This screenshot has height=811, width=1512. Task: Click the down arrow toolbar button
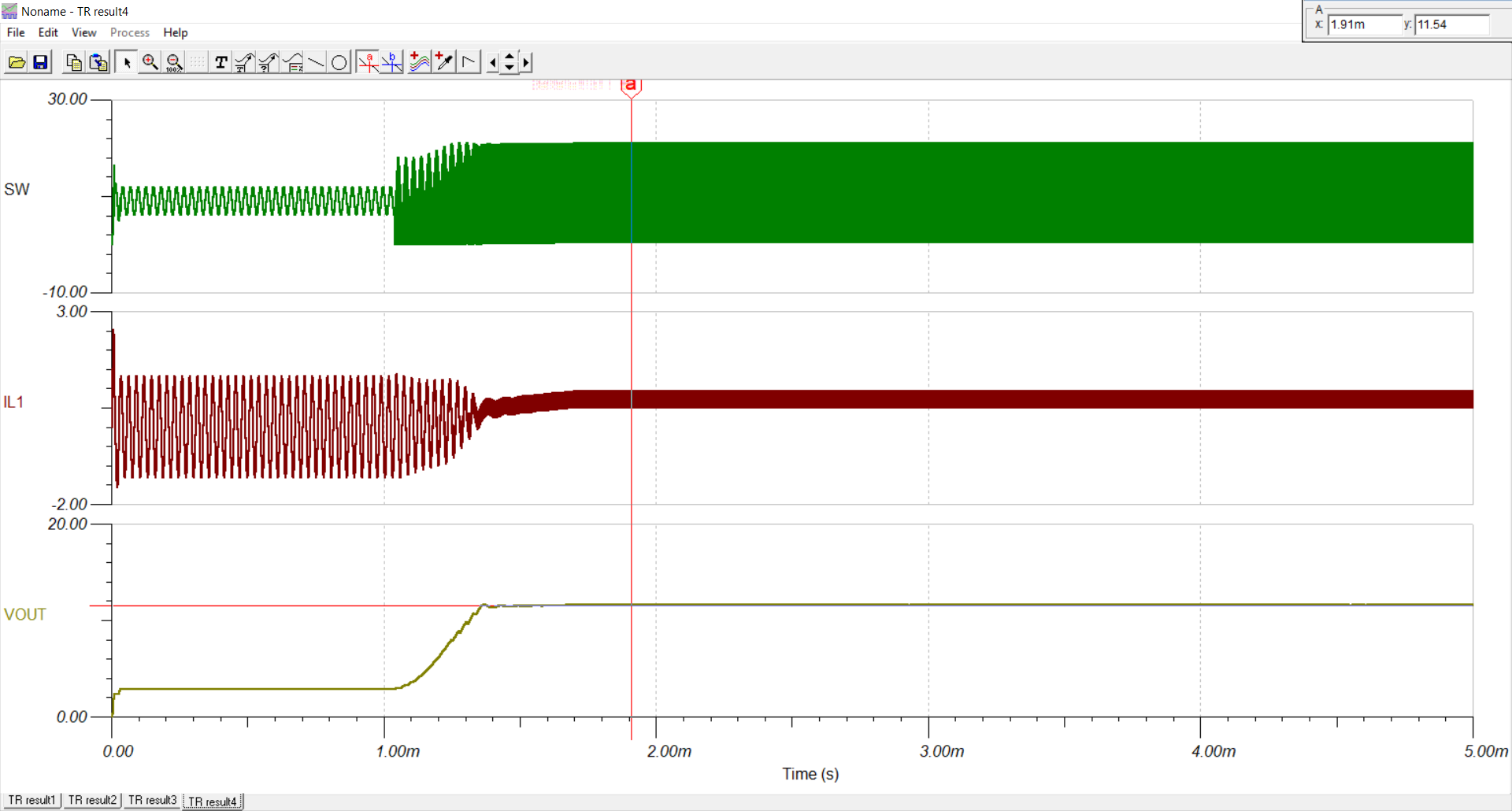510,68
